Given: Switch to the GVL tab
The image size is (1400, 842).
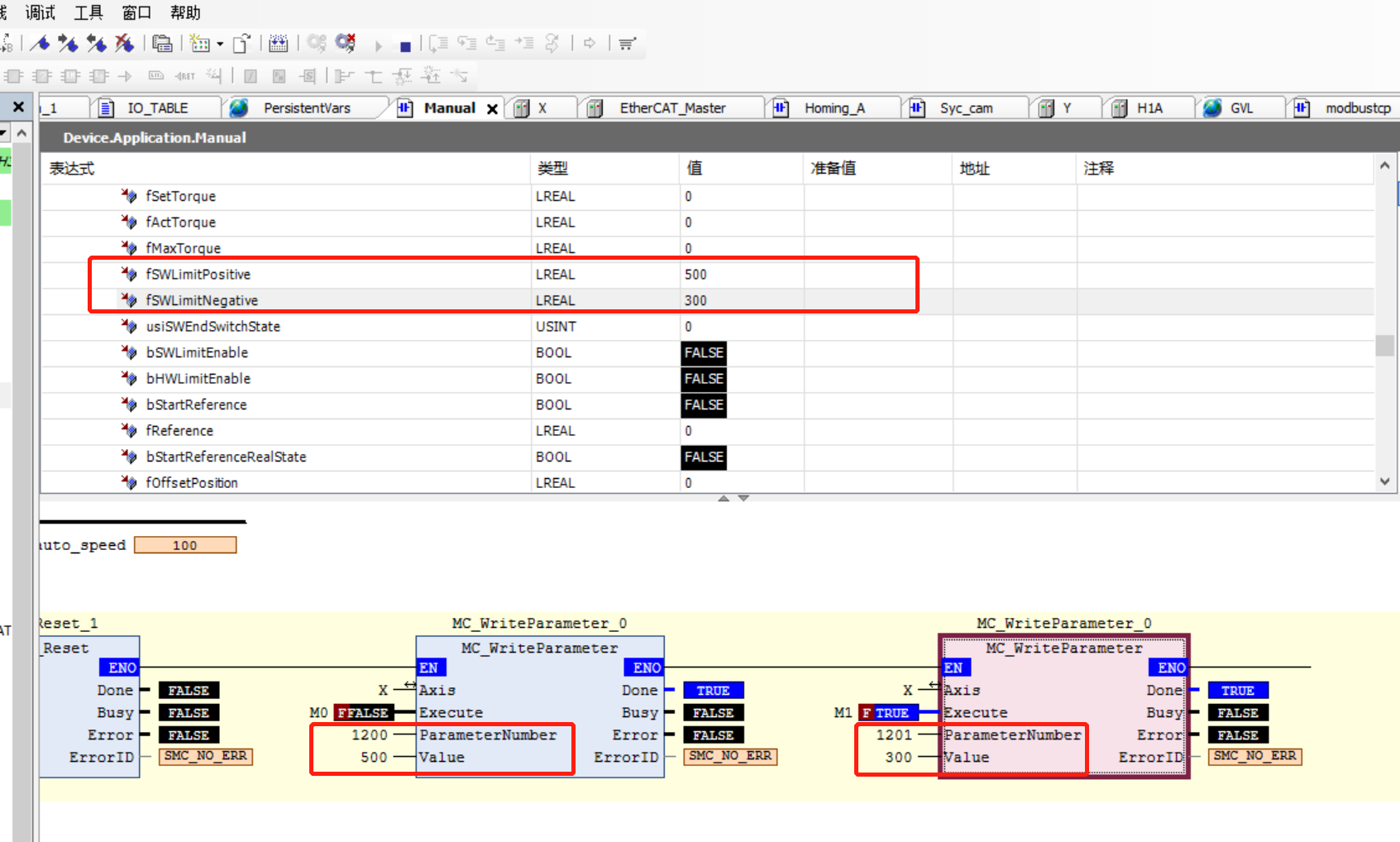Looking at the screenshot, I should [1241, 108].
